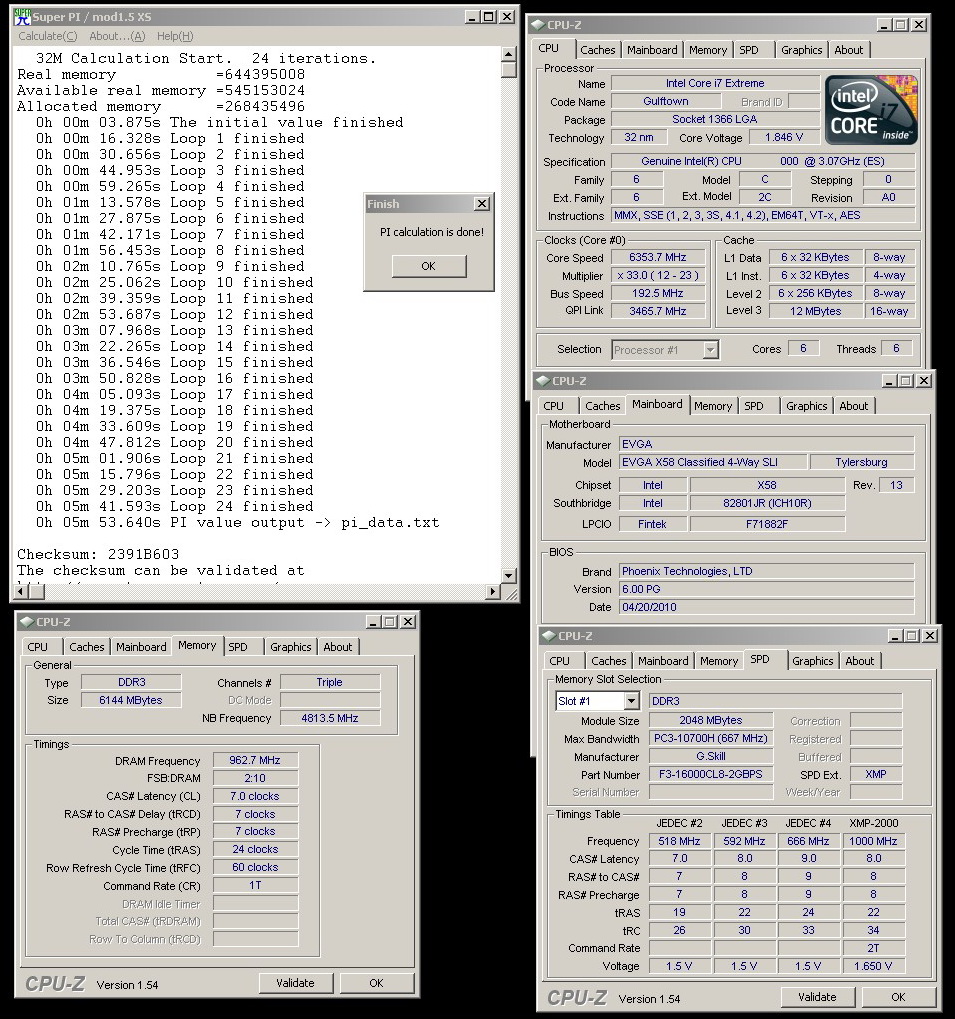
Task: Click the Loop 24 finished line
Action: click(x=175, y=506)
